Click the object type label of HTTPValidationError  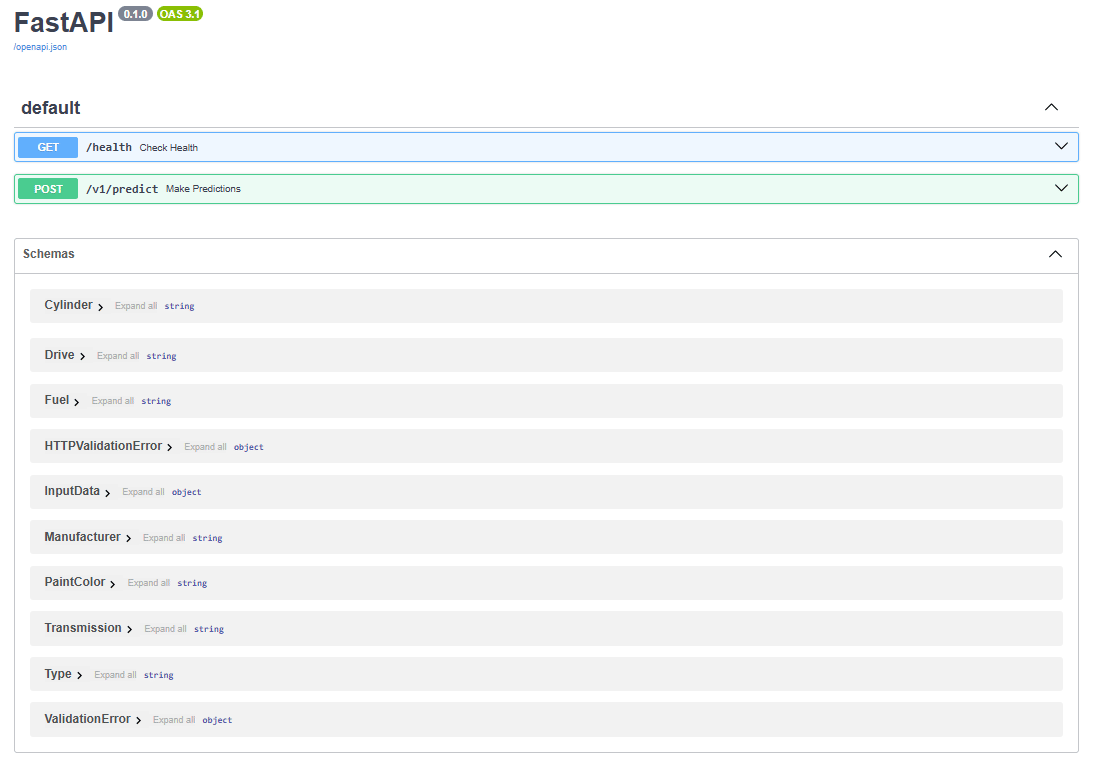pos(249,448)
